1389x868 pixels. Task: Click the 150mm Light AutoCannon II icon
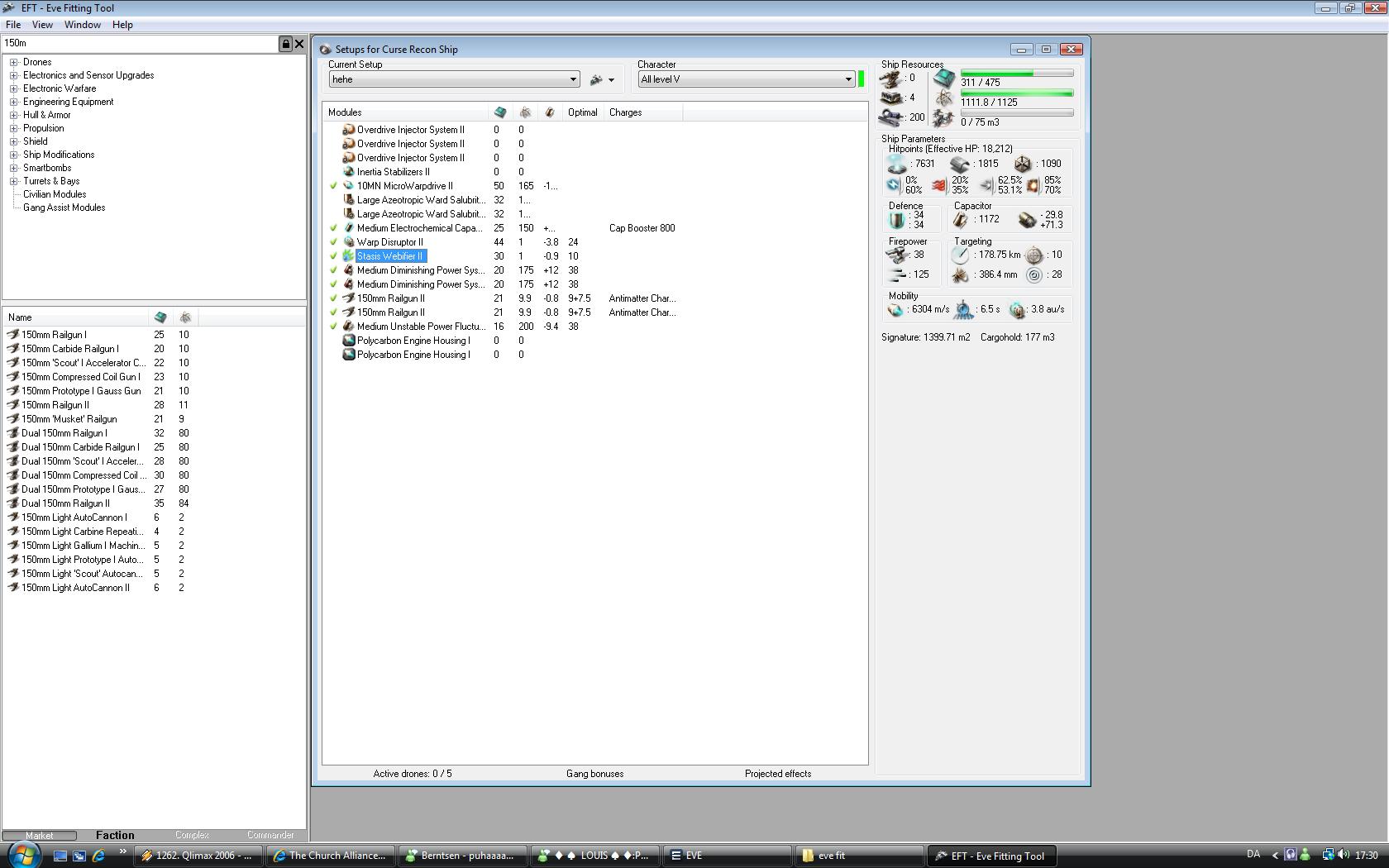(x=13, y=588)
